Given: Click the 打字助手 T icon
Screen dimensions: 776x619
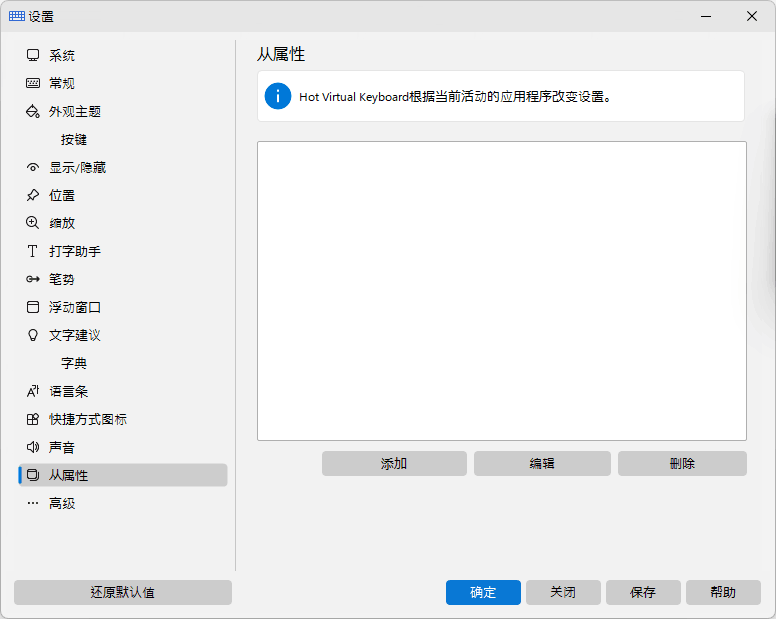Looking at the screenshot, I should point(33,251).
